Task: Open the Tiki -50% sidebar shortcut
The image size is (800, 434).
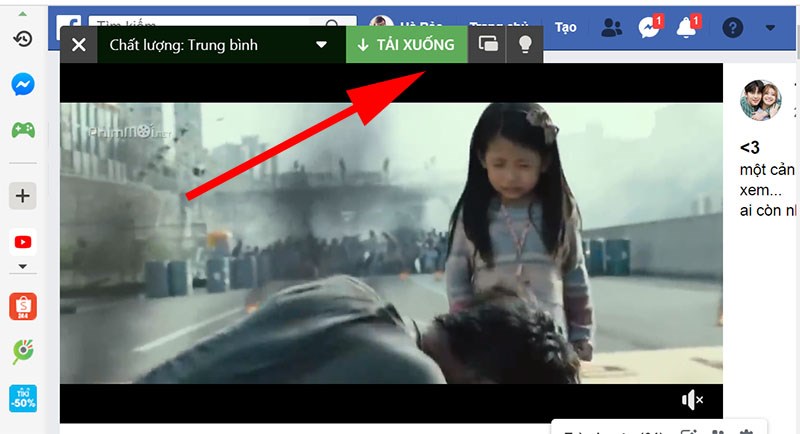Action: (x=23, y=398)
